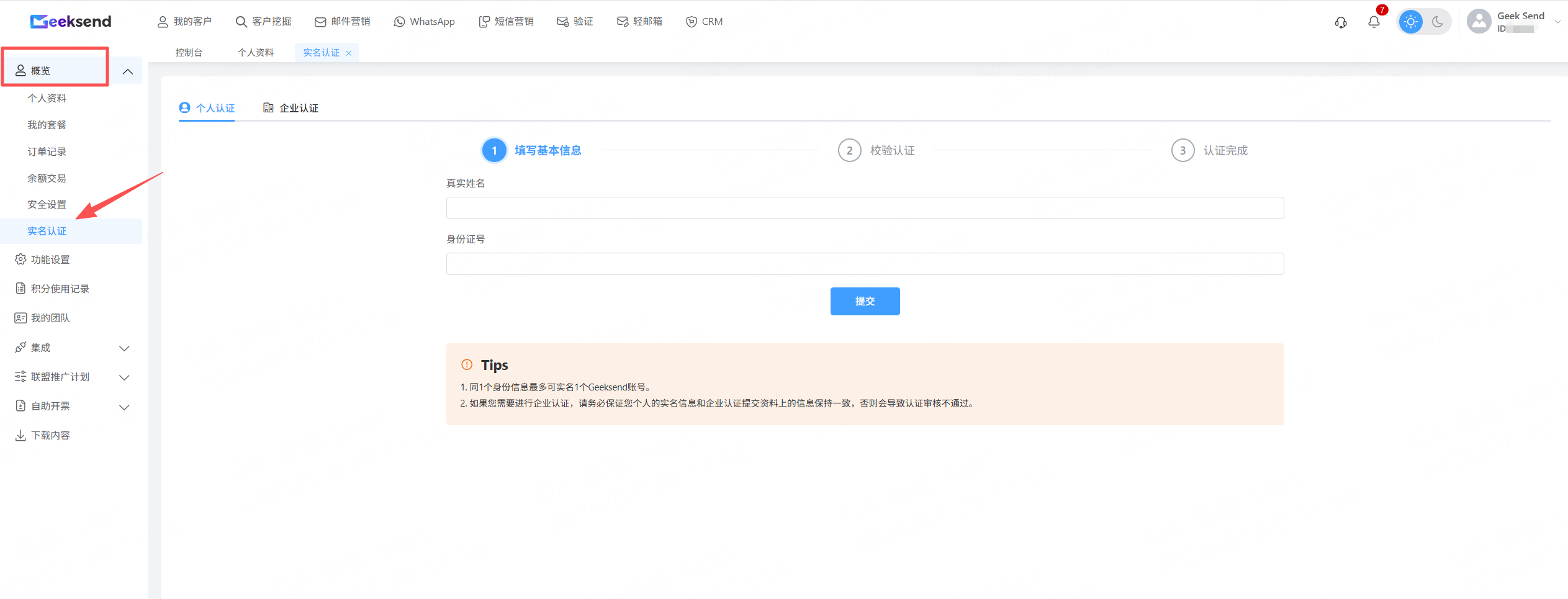The image size is (1568, 599).
Task: Switch to the 控制台 tab
Action: click(x=189, y=53)
